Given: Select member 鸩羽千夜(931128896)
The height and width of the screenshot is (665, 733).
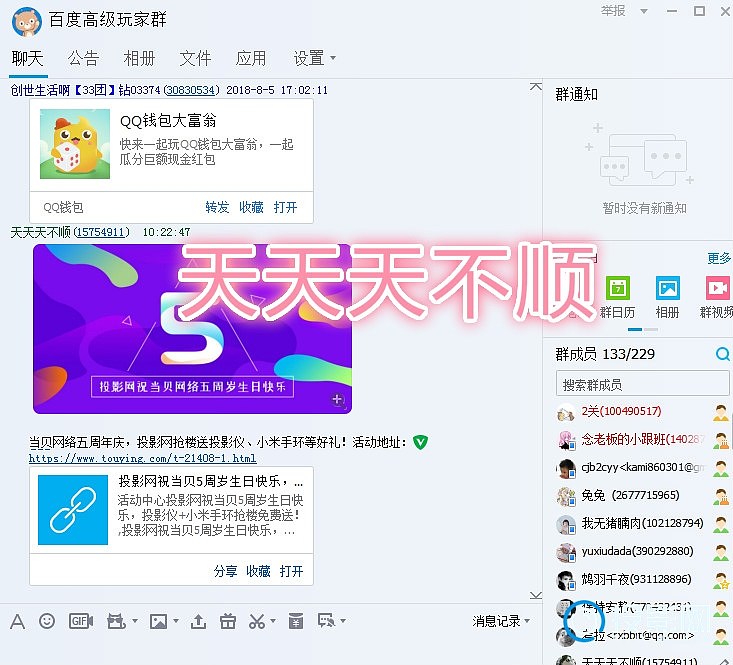Looking at the screenshot, I should click(x=642, y=580).
